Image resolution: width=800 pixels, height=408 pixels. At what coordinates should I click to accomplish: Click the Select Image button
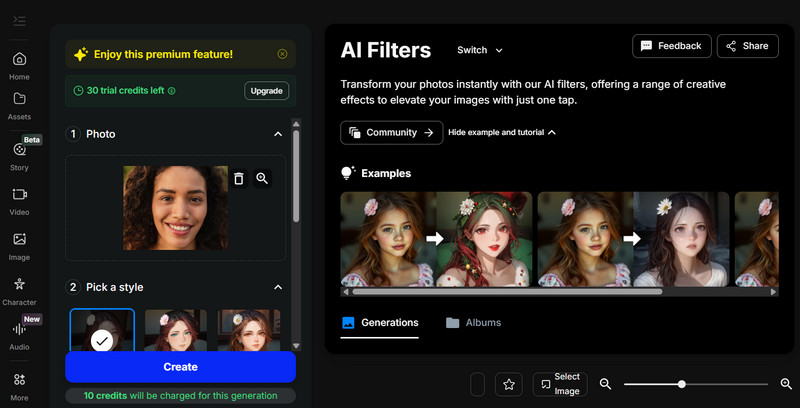(x=560, y=384)
